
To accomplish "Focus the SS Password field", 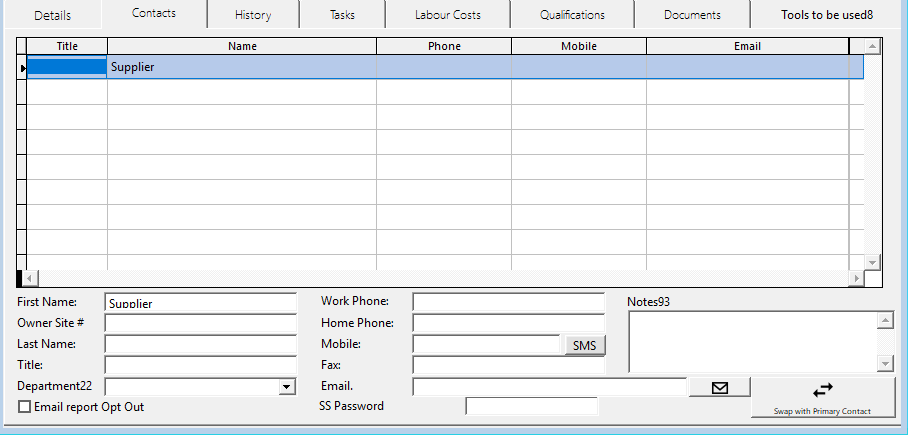I will click(531, 406).
